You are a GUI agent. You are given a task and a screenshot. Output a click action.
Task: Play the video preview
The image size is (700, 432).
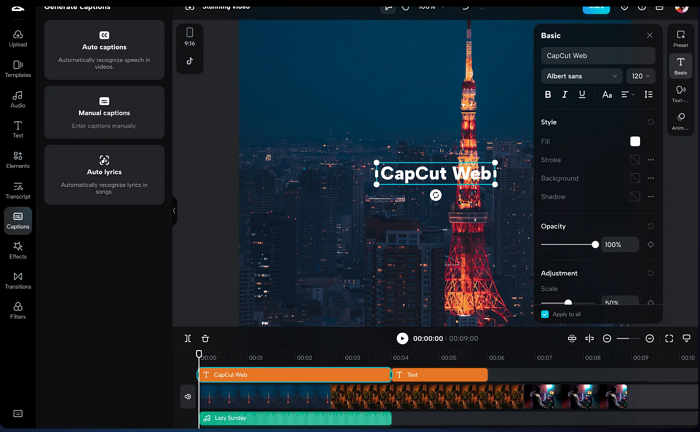coord(402,339)
